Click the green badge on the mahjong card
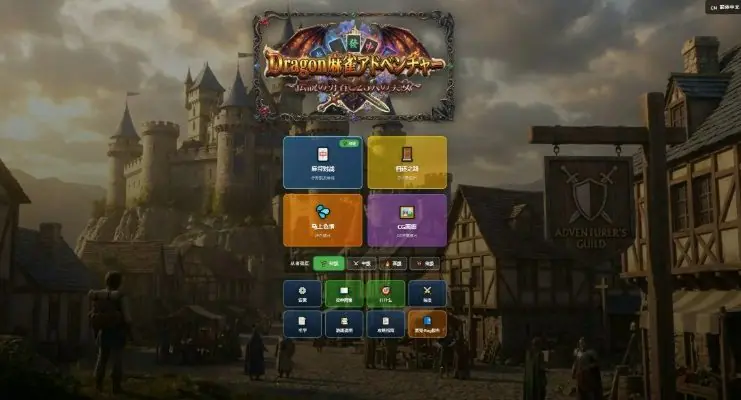This screenshot has width=741, height=400. (350, 143)
